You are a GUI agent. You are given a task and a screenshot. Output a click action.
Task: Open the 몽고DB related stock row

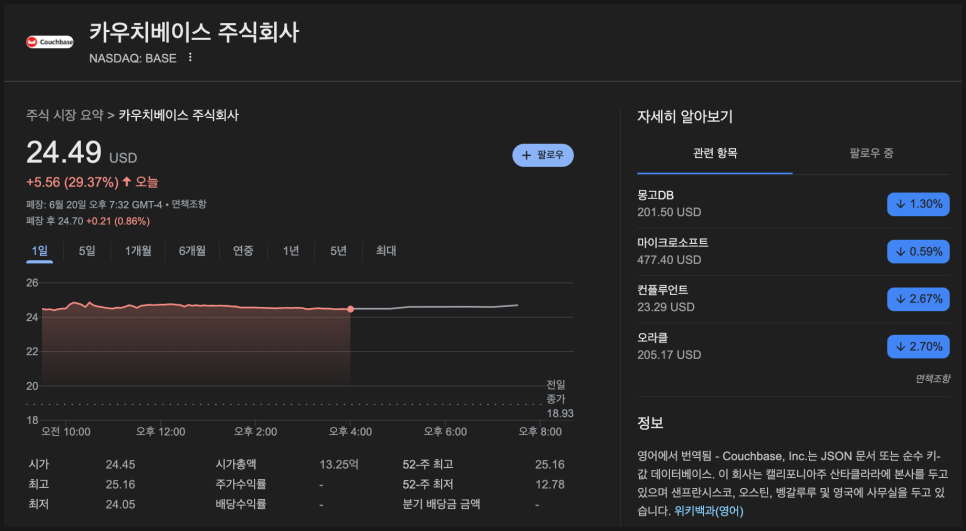pos(793,204)
